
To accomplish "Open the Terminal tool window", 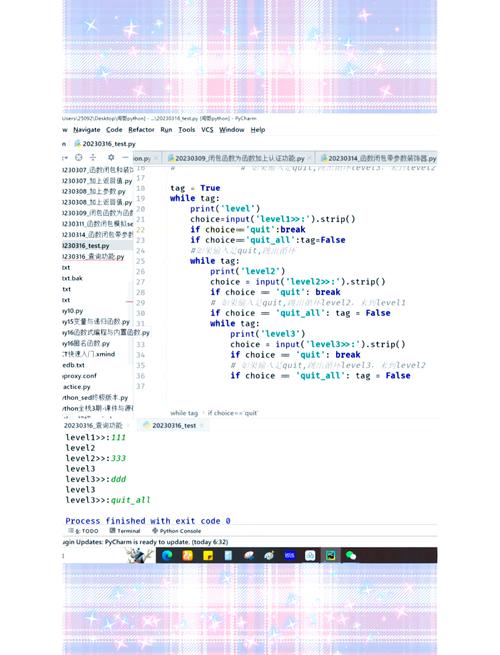I will (125, 531).
